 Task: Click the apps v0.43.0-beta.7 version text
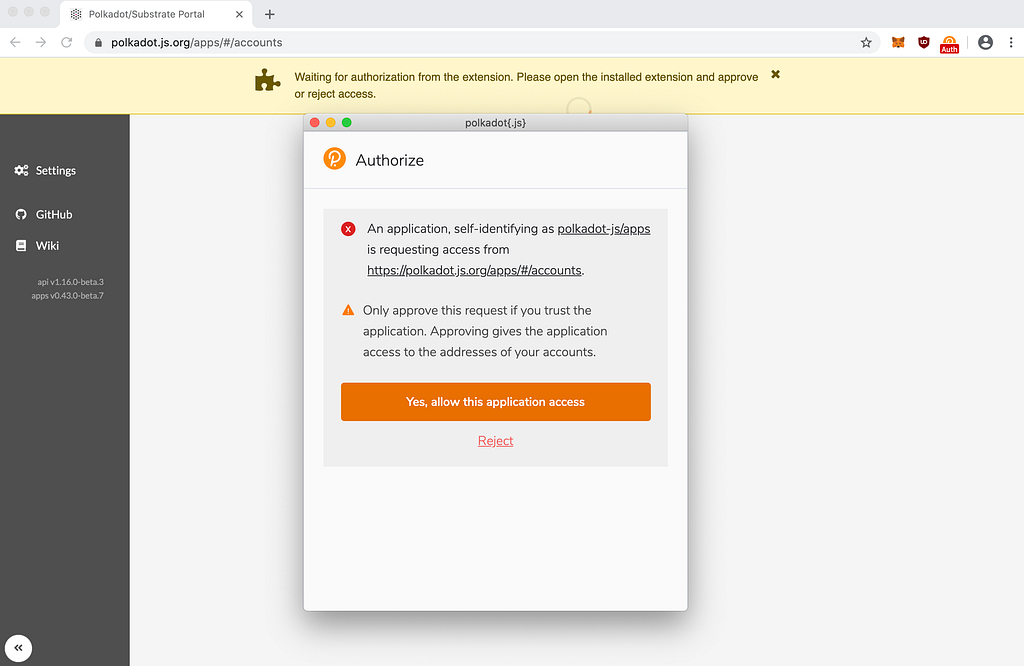click(67, 296)
